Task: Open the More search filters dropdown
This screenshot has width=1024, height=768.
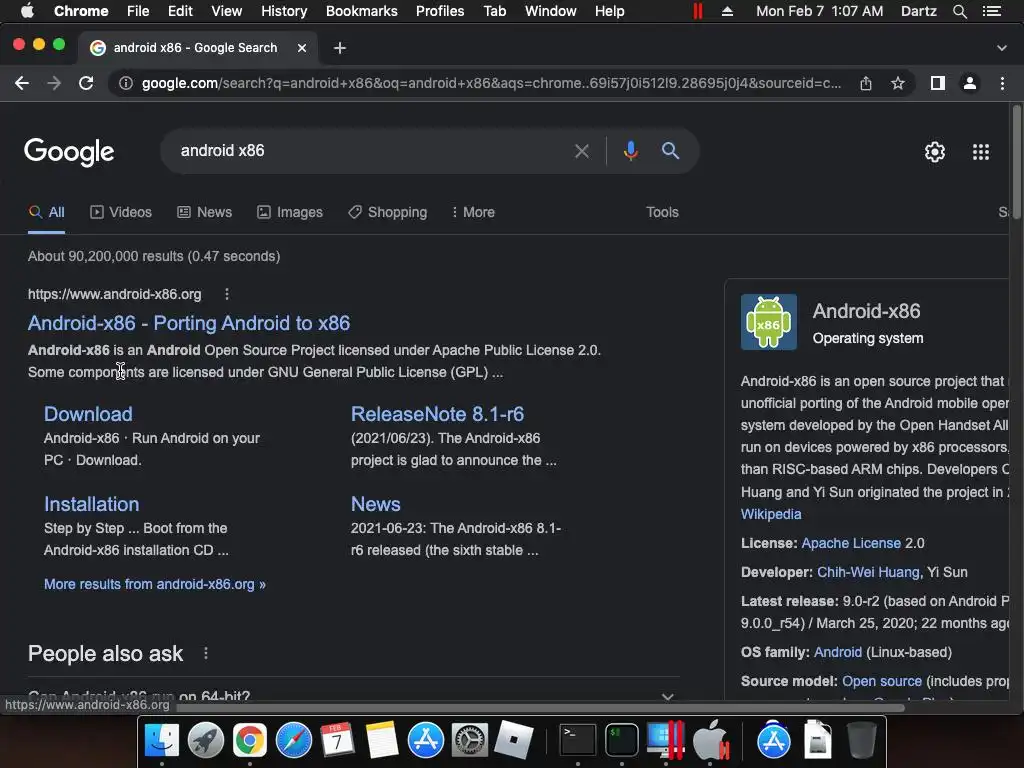Action: (473, 212)
